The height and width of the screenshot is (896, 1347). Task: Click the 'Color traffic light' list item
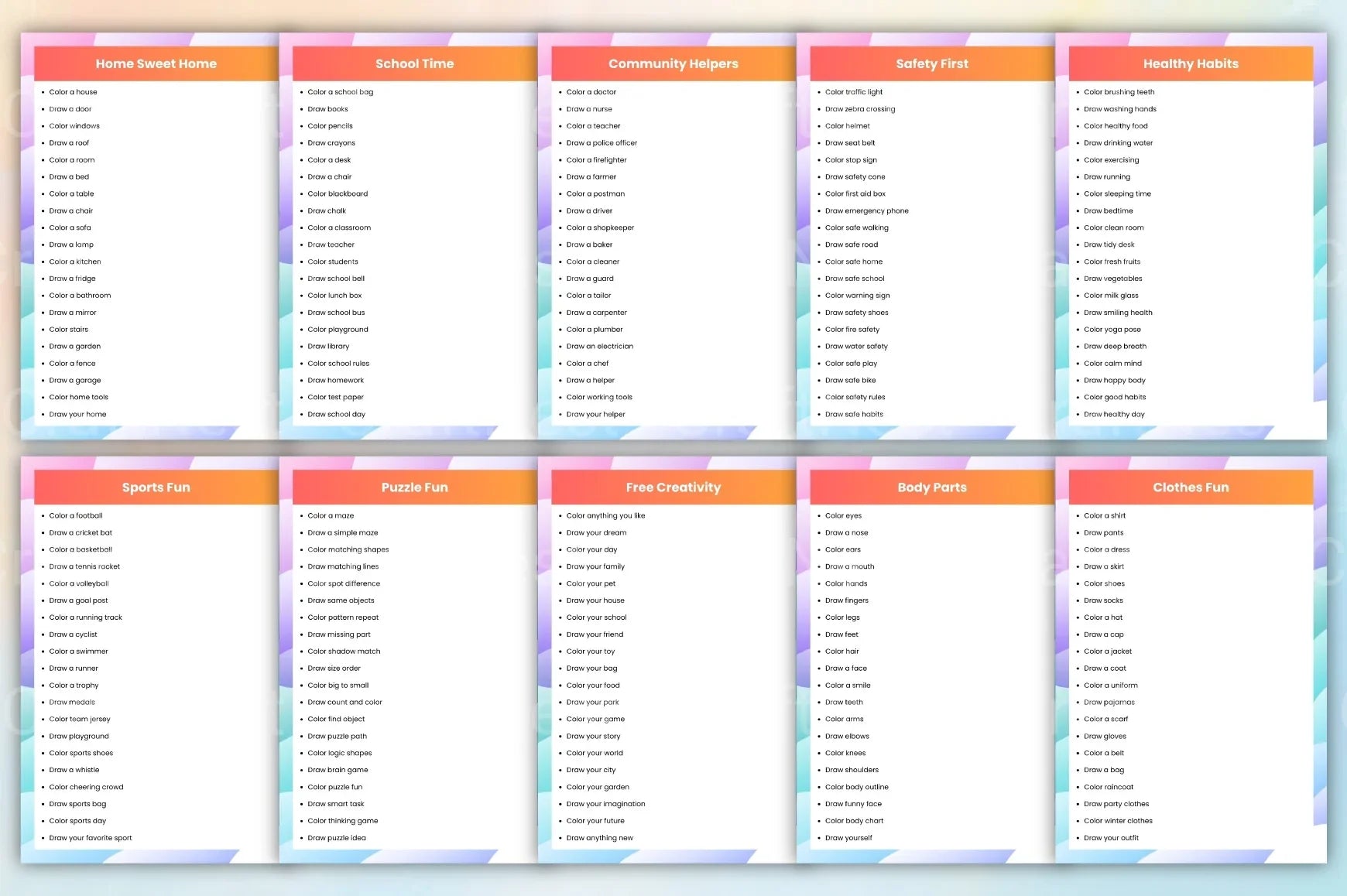click(x=853, y=92)
